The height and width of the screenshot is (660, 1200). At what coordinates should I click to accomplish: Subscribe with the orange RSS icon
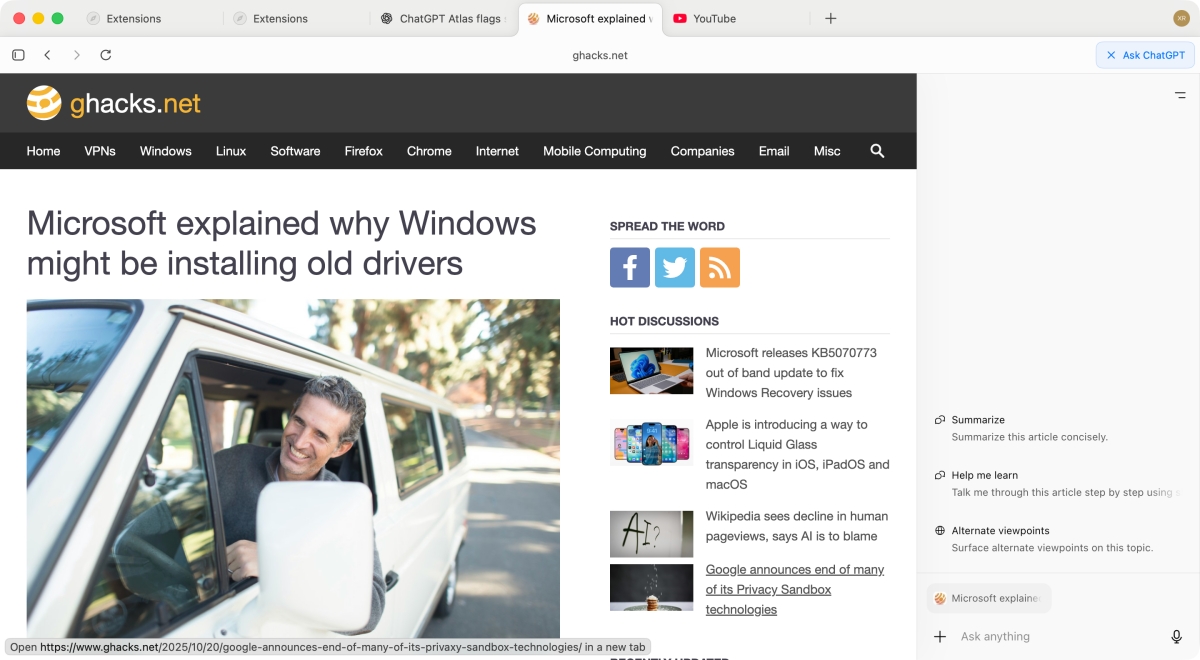click(x=720, y=268)
